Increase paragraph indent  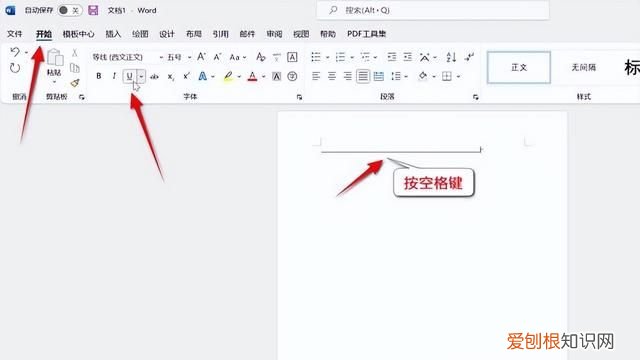click(x=408, y=57)
